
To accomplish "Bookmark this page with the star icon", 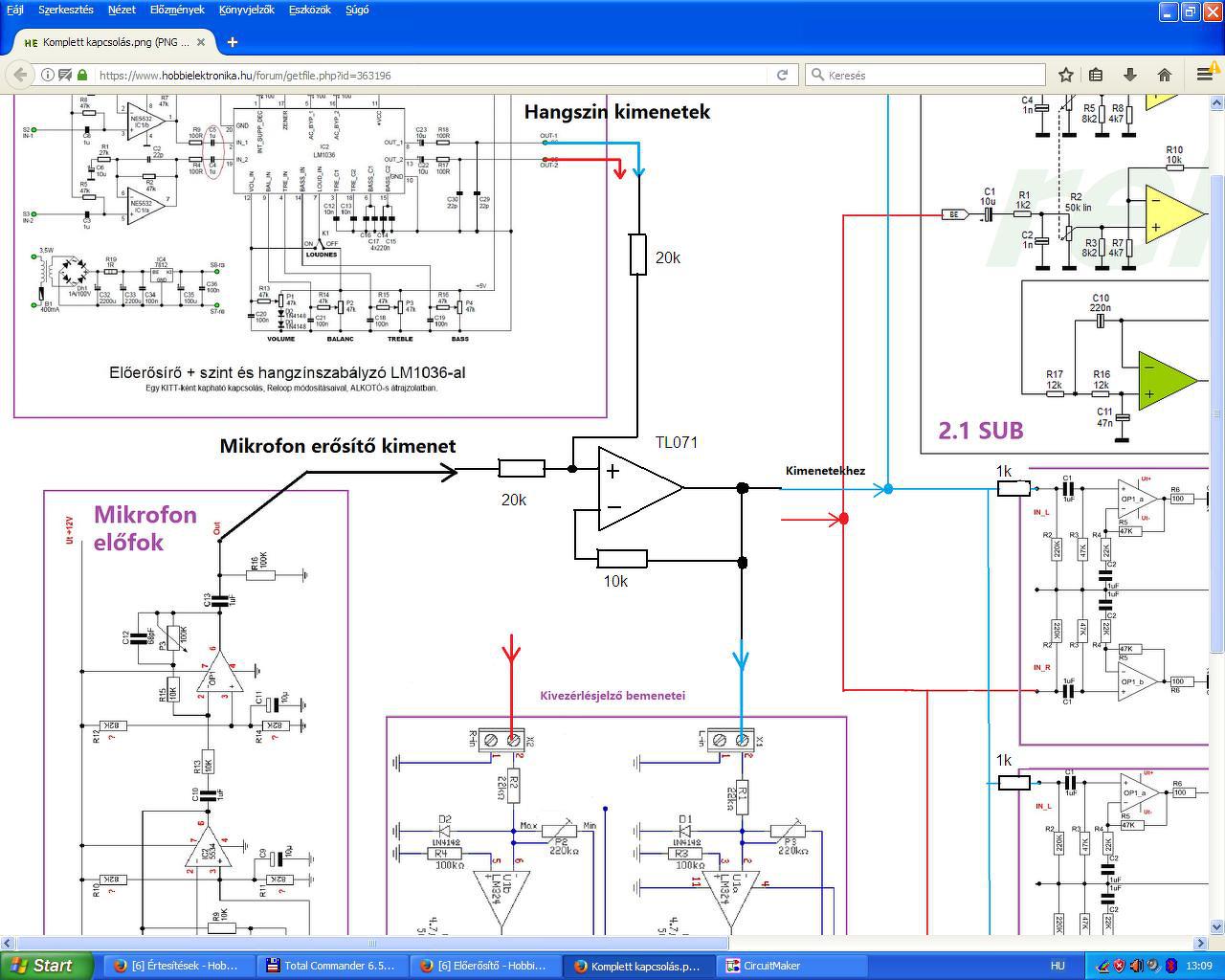I will tap(1065, 75).
